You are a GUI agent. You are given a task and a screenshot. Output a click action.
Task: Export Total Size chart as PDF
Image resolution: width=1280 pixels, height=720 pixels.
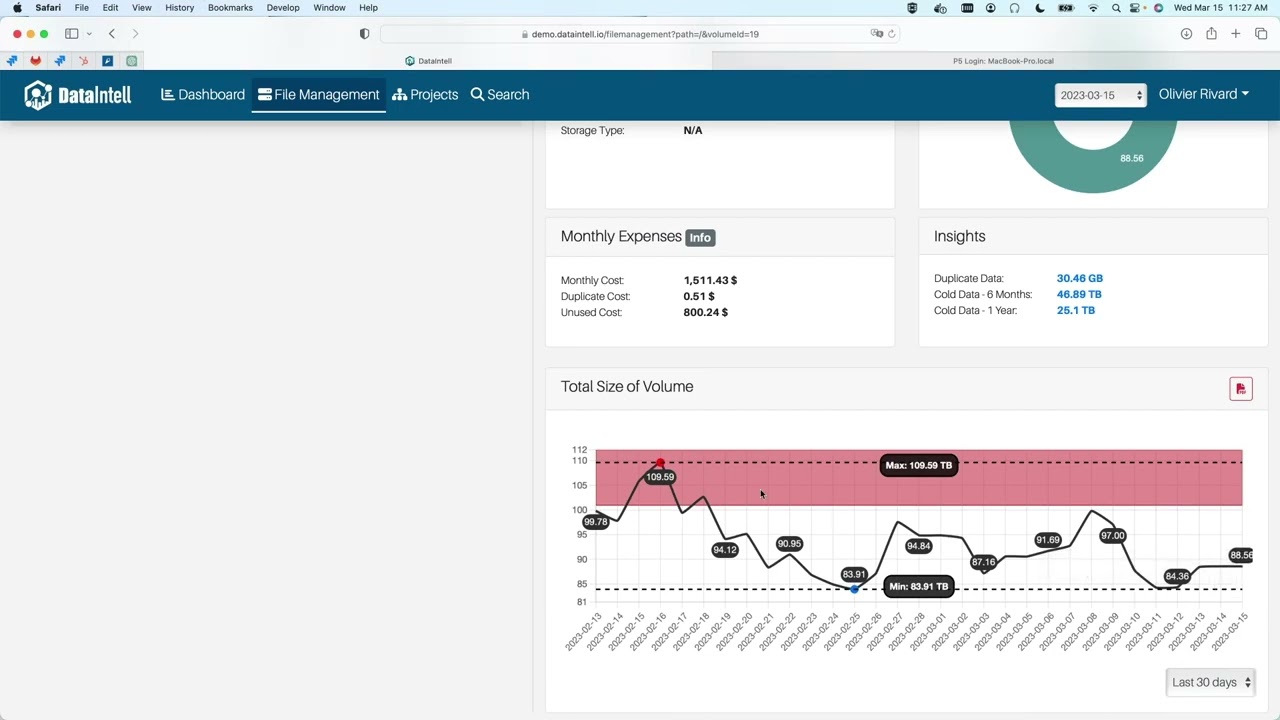click(1241, 389)
